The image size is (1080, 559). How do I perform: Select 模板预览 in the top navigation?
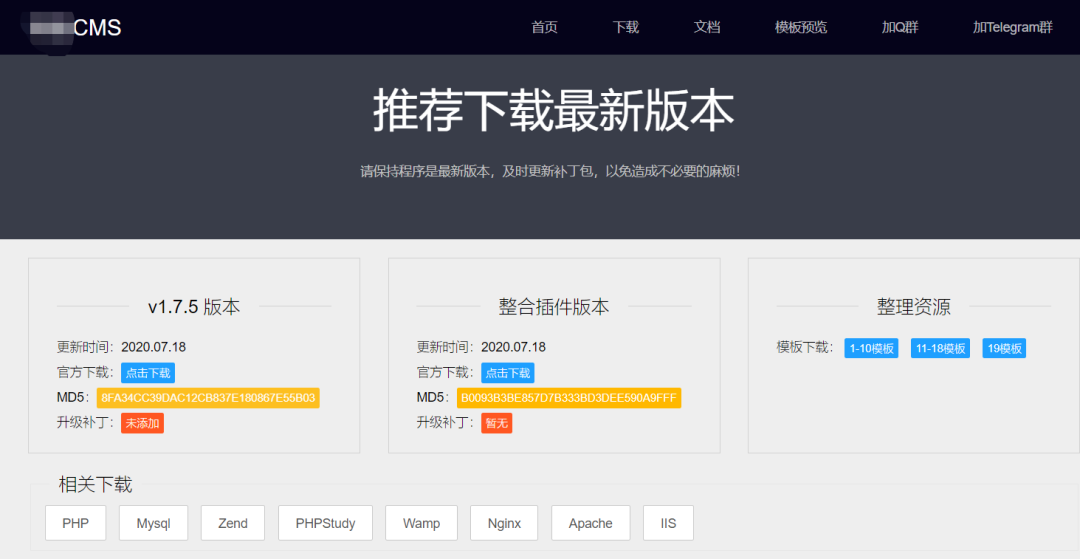[x=801, y=27]
